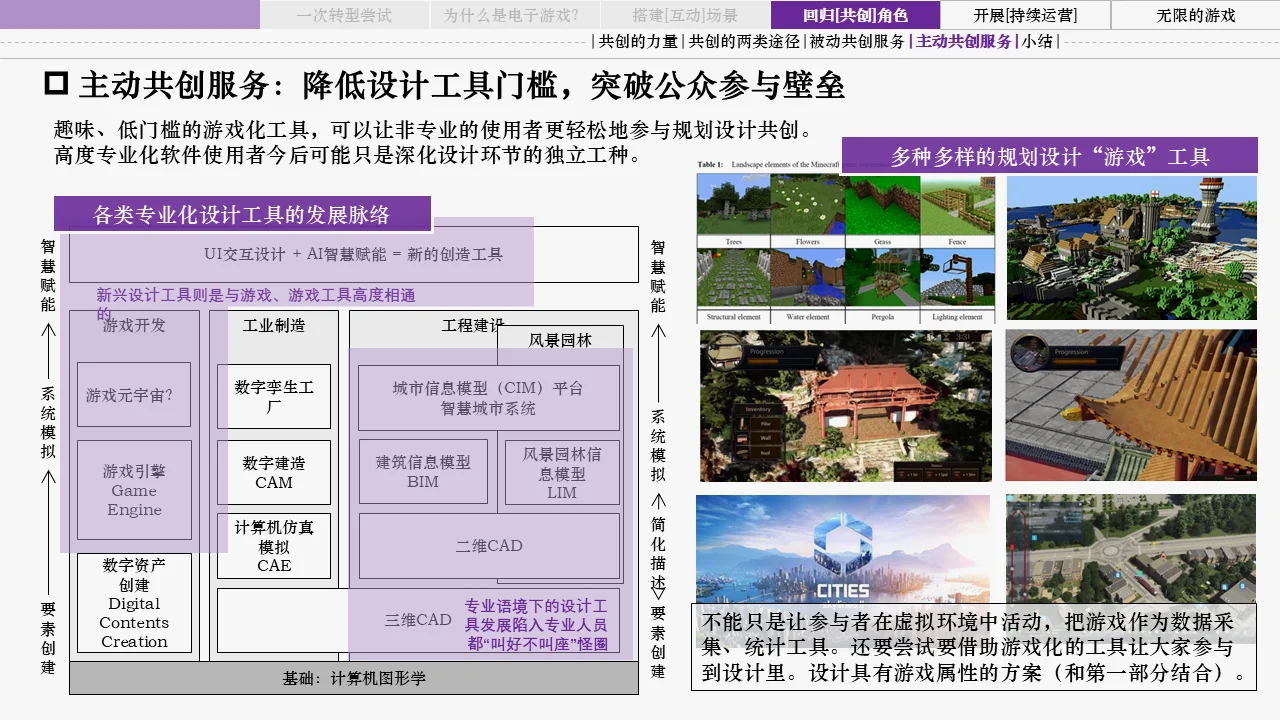The width and height of the screenshot is (1280, 720).
Task: Select the 风景园林信息模型 LIM box
Action: (x=562, y=472)
